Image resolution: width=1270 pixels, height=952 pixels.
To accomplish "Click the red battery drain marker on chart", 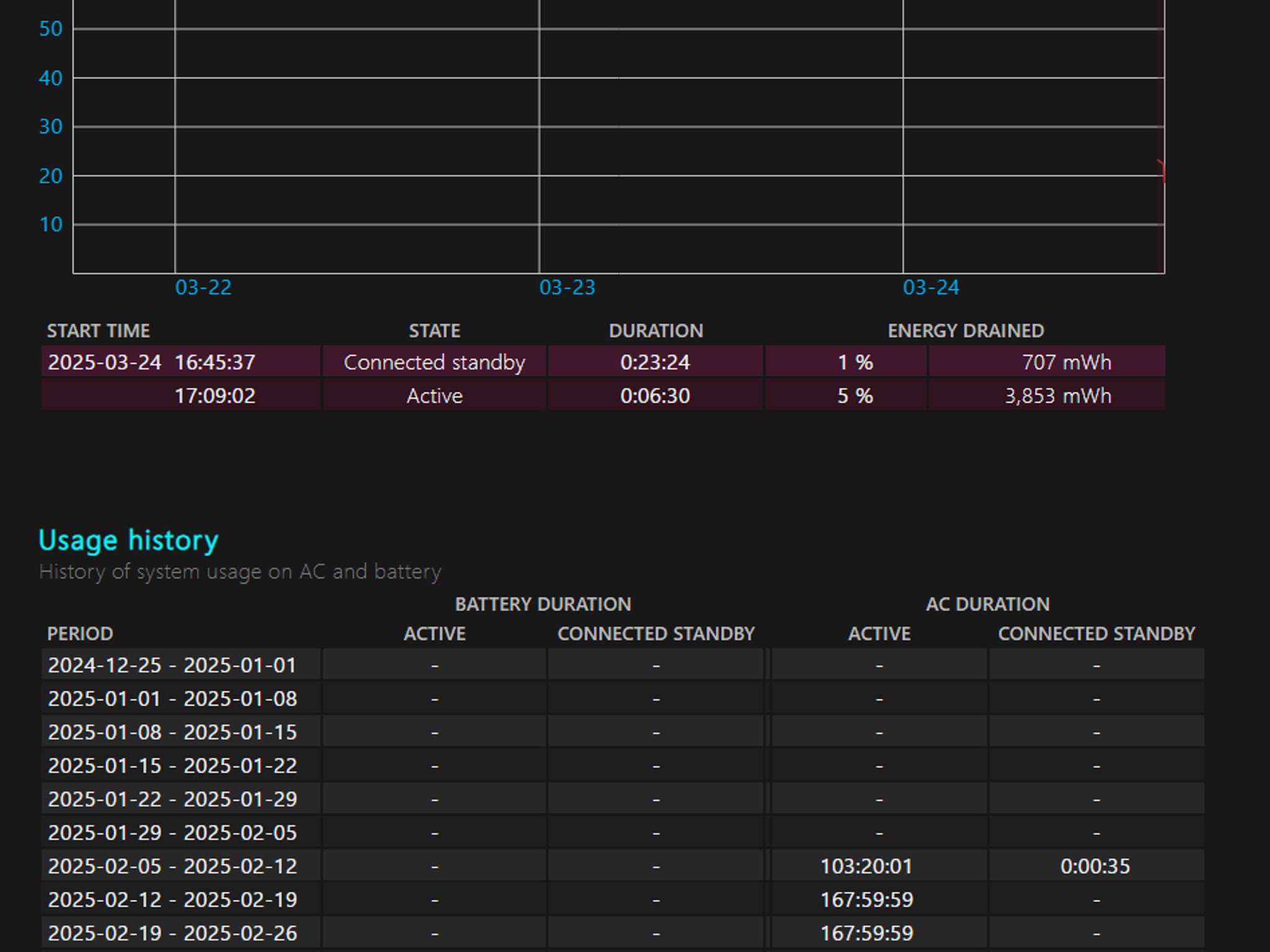I will pos(1161,170).
